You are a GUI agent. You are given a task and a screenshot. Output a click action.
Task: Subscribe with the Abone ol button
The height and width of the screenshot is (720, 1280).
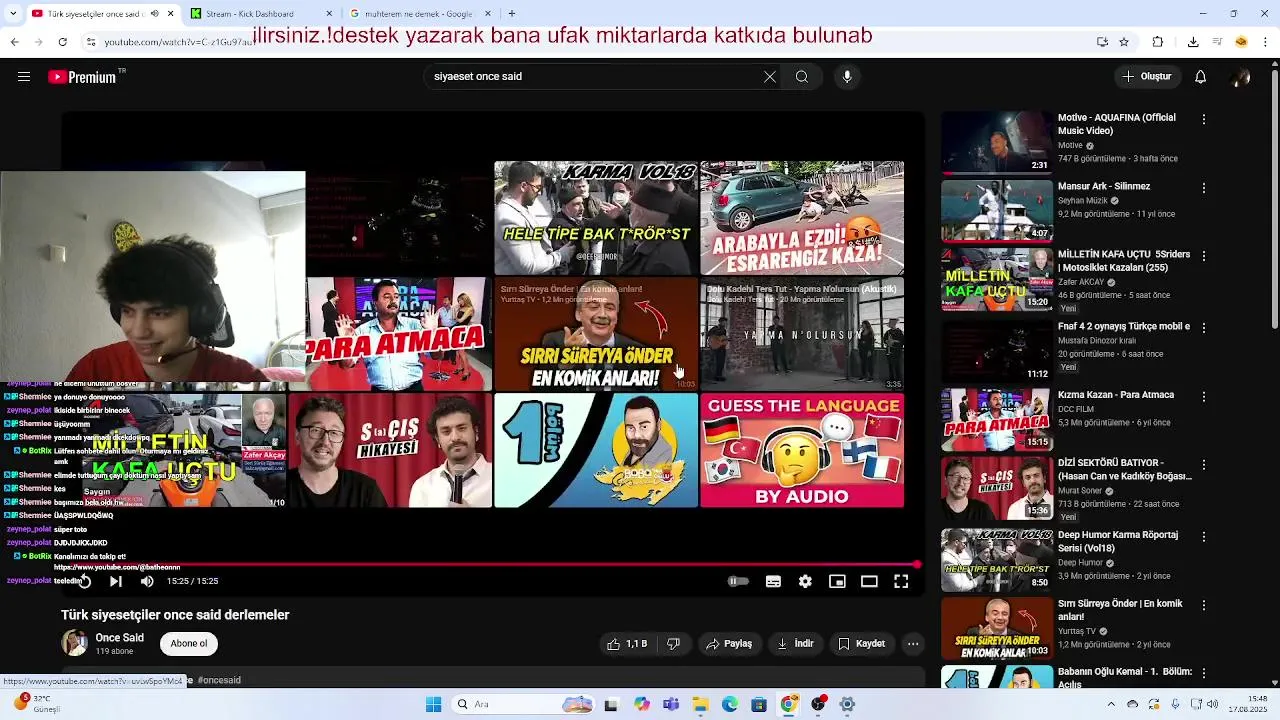click(x=189, y=644)
